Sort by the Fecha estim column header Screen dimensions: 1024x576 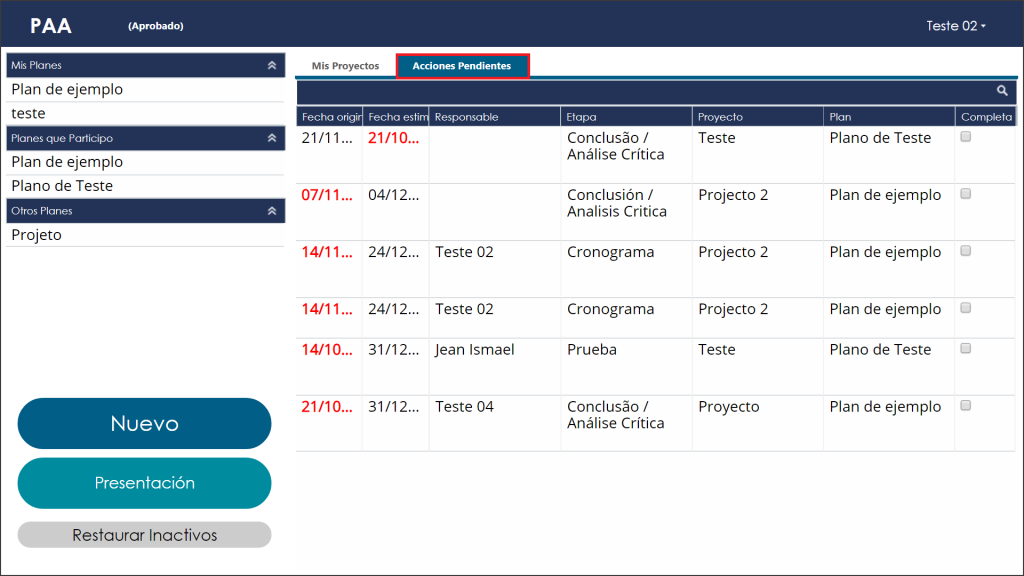pyautogui.click(x=396, y=117)
